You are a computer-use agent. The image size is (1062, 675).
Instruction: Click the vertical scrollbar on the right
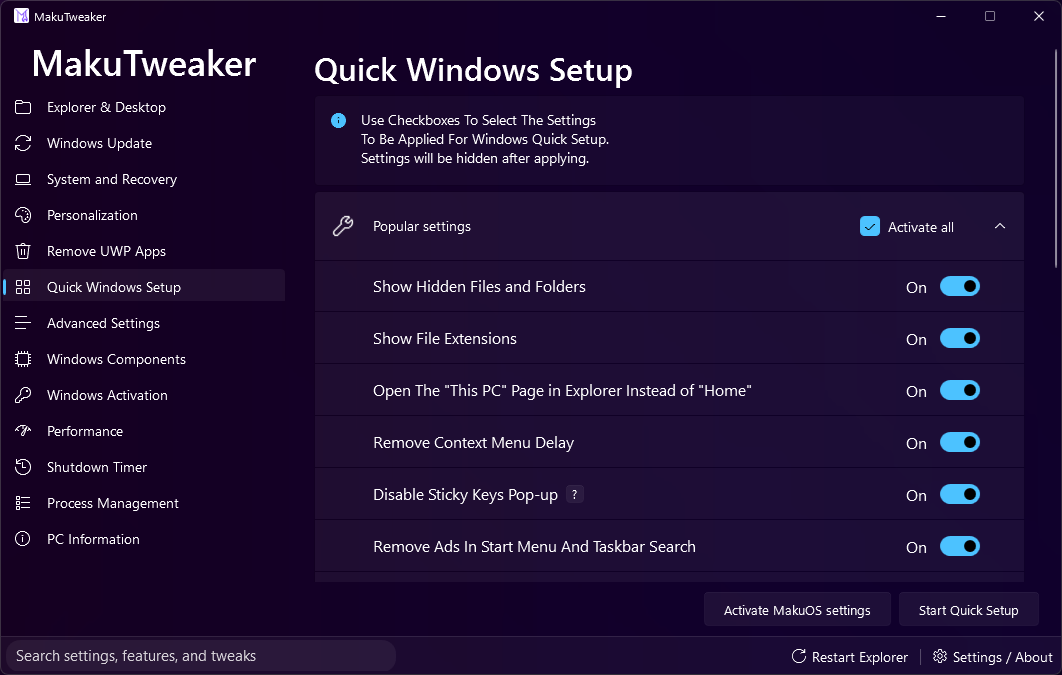point(1057,159)
